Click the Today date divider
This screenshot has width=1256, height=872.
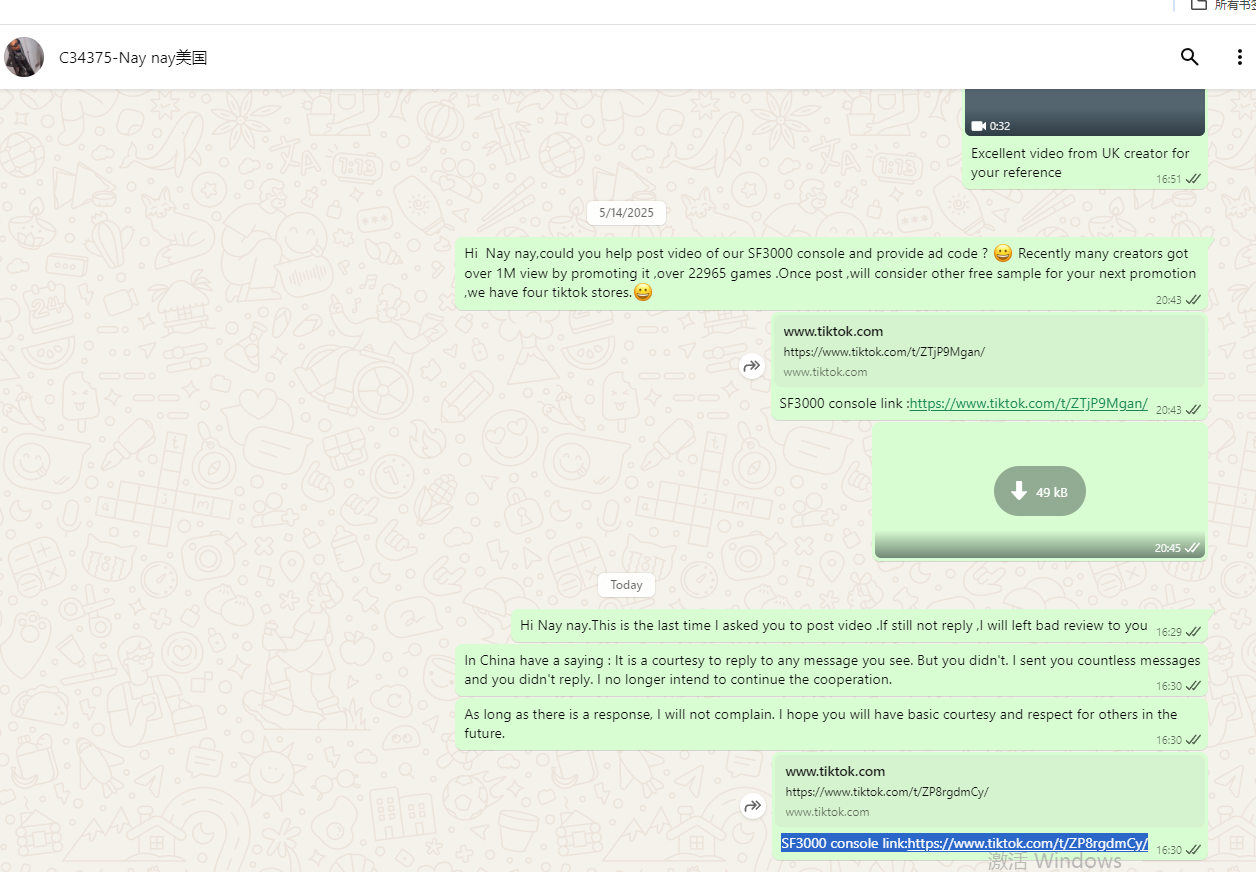pyautogui.click(x=626, y=585)
